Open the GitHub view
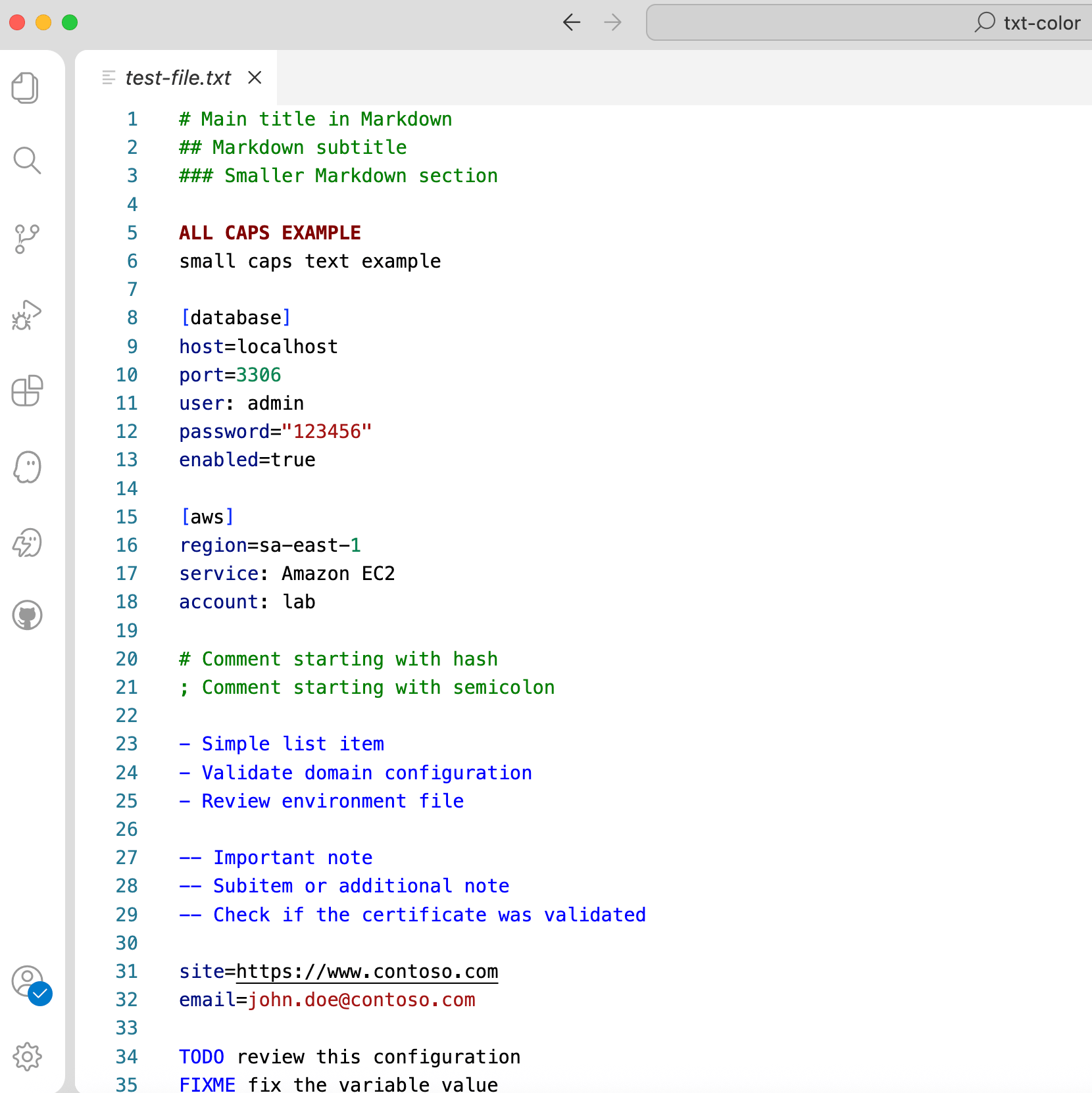 tap(26, 616)
